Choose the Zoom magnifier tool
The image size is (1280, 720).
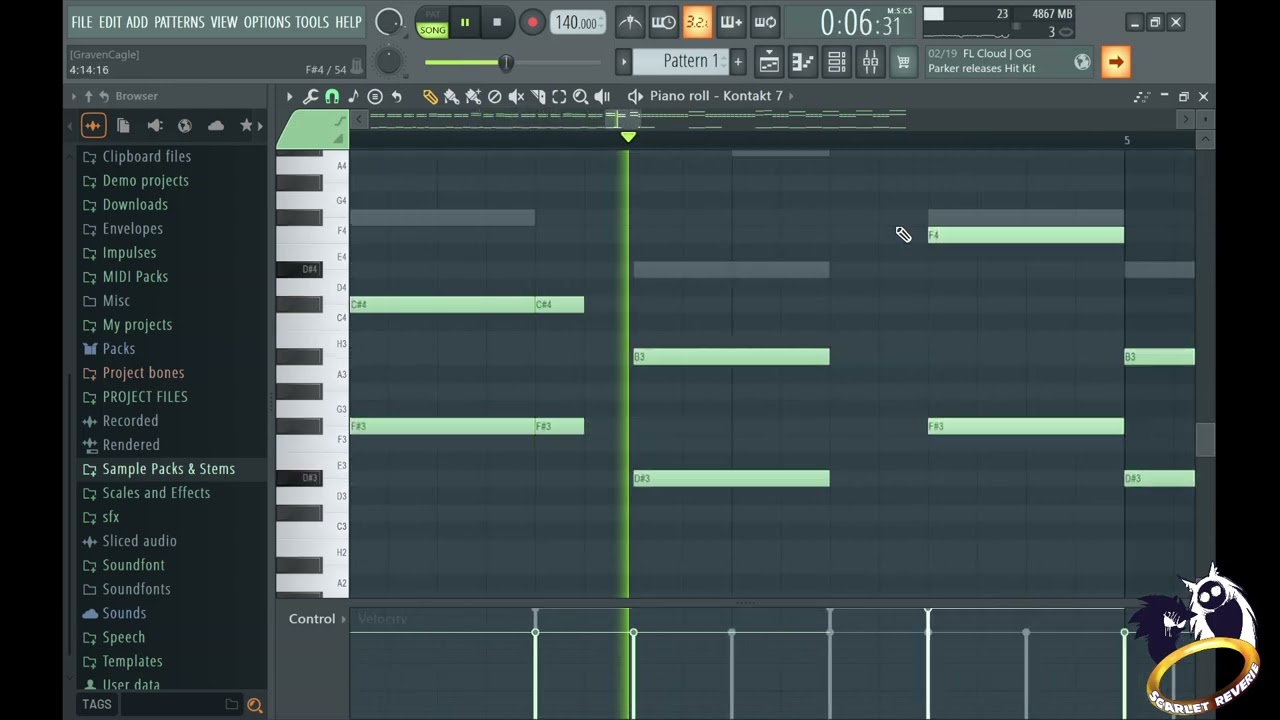tap(580, 96)
